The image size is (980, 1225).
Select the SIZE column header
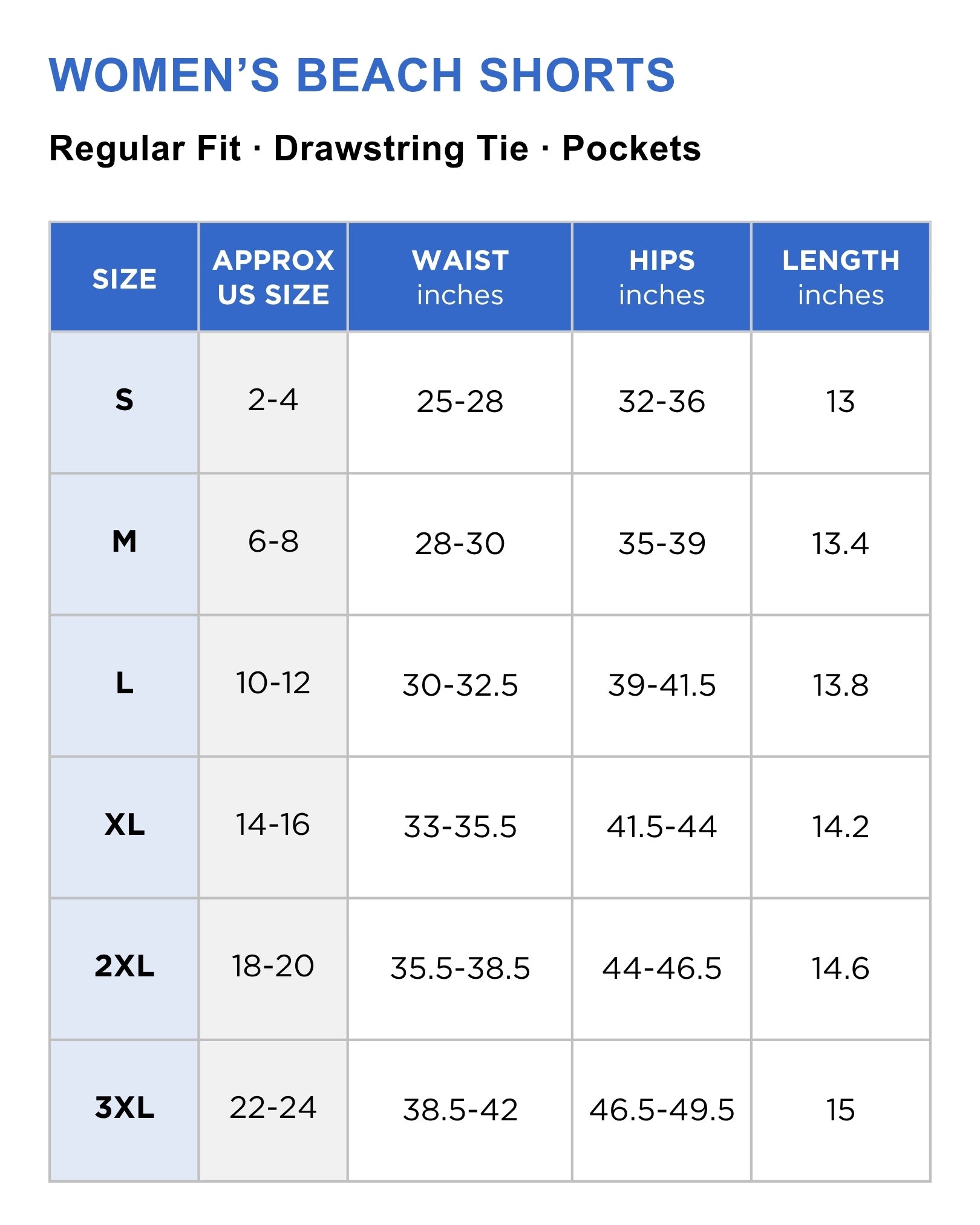[124, 278]
